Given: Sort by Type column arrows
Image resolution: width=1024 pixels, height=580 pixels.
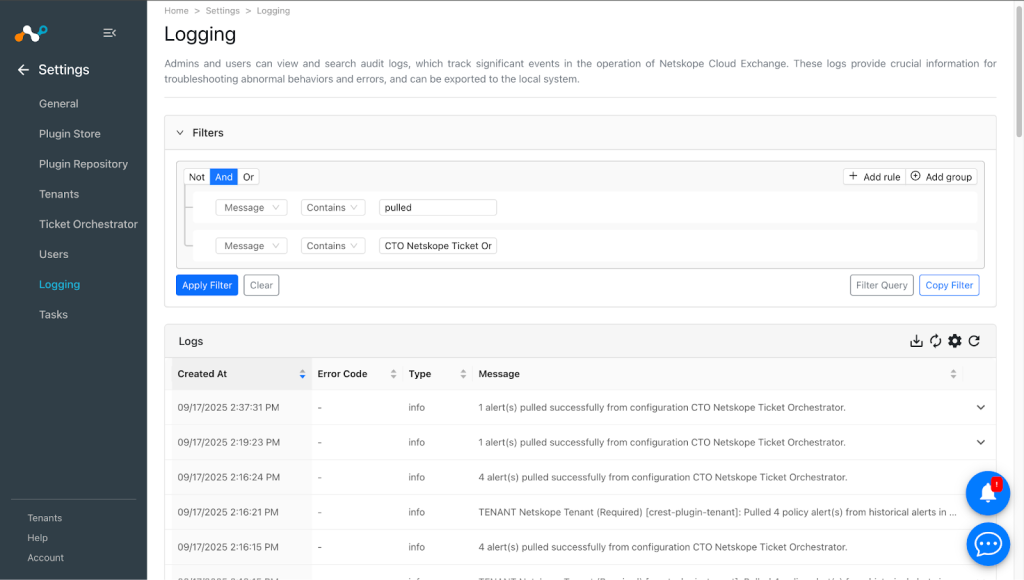Looking at the screenshot, I should (x=463, y=374).
